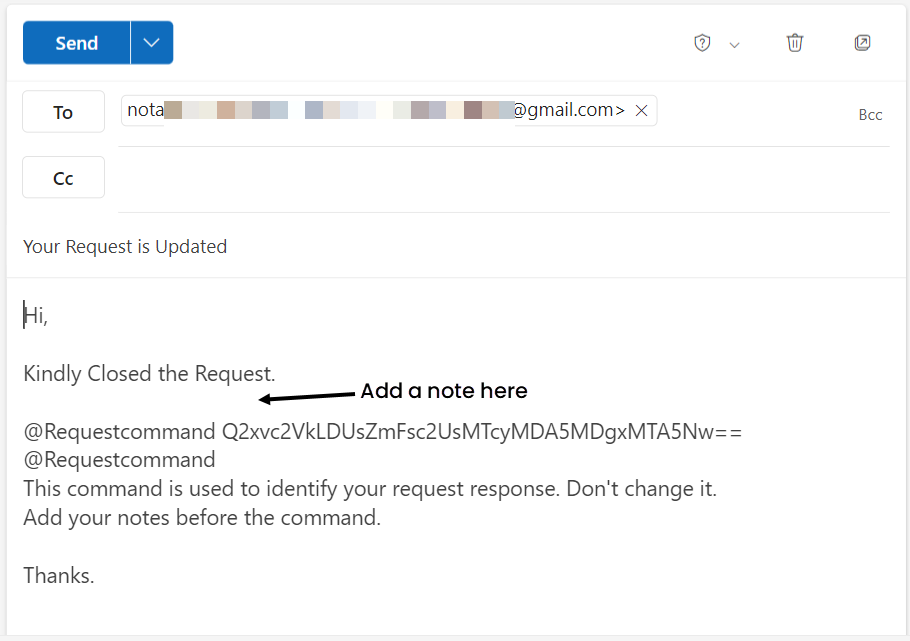Click the shield question-mark help icon
This screenshot has height=641, width=910.
pyautogui.click(x=702, y=43)
